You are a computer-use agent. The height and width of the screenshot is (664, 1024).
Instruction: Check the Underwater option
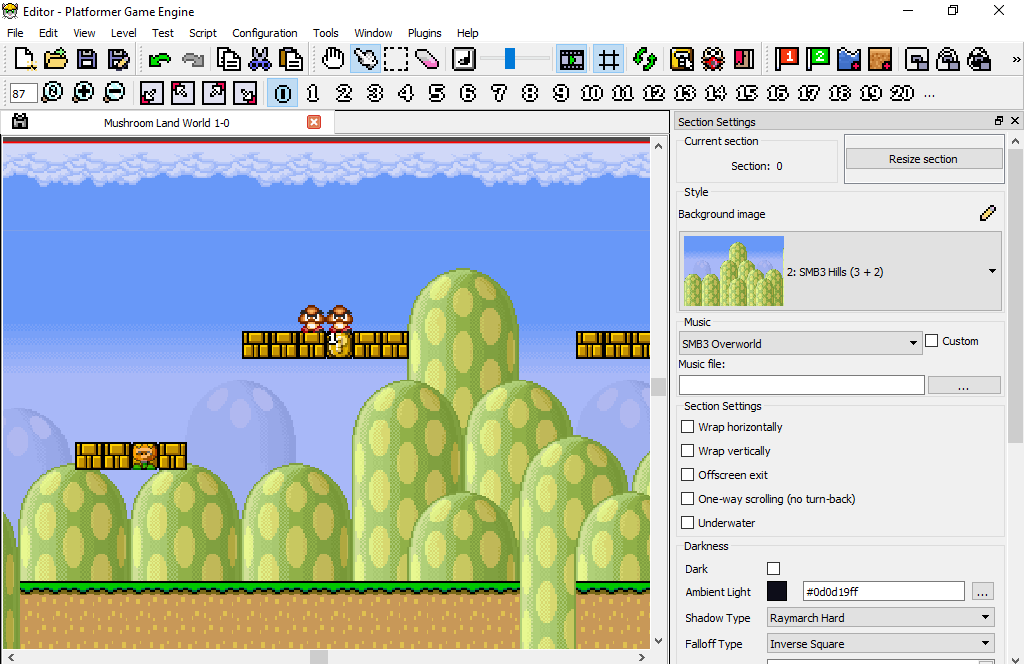[x=688, y=522]
